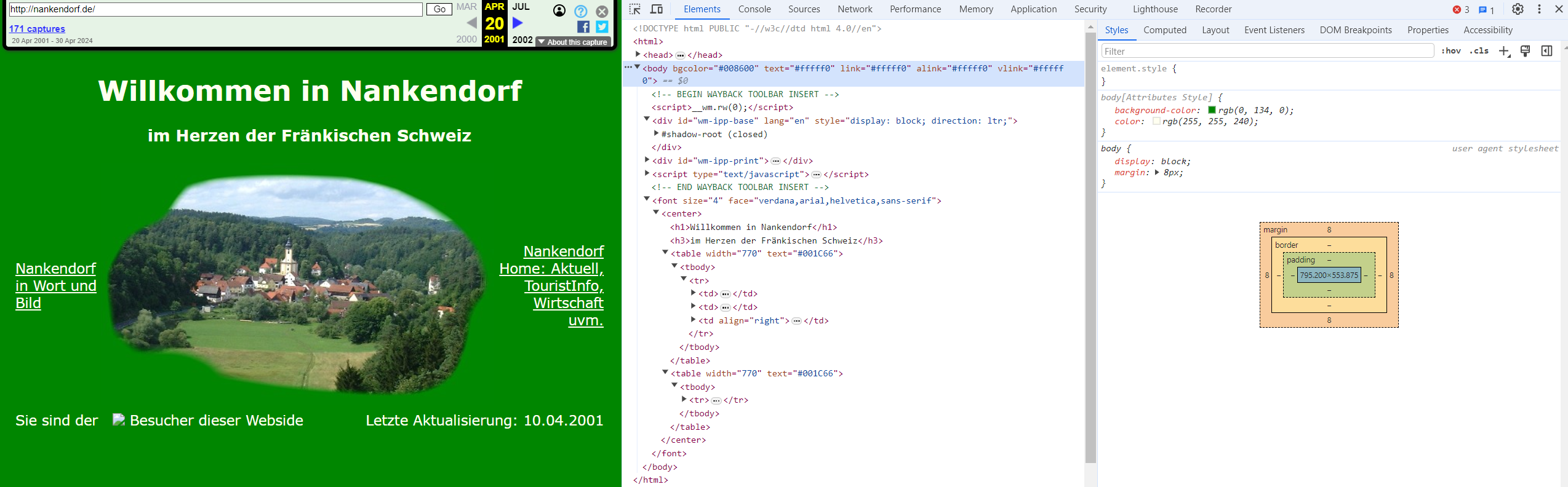Collapse the font size=4 node
This screenshot has width=1568, height=487.
tap(647, 199)
